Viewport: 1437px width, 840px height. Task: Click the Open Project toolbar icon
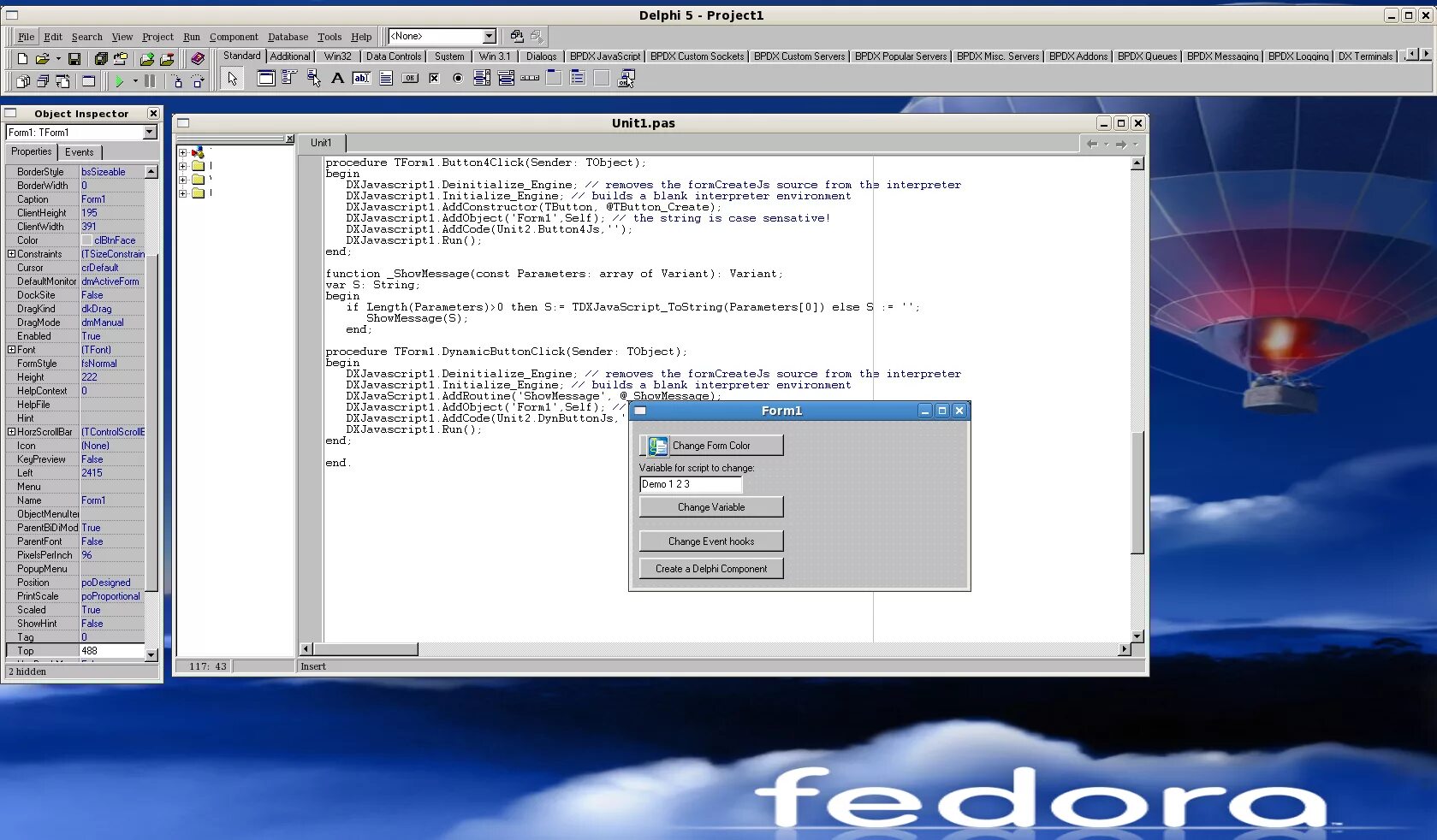coord(121,59)
